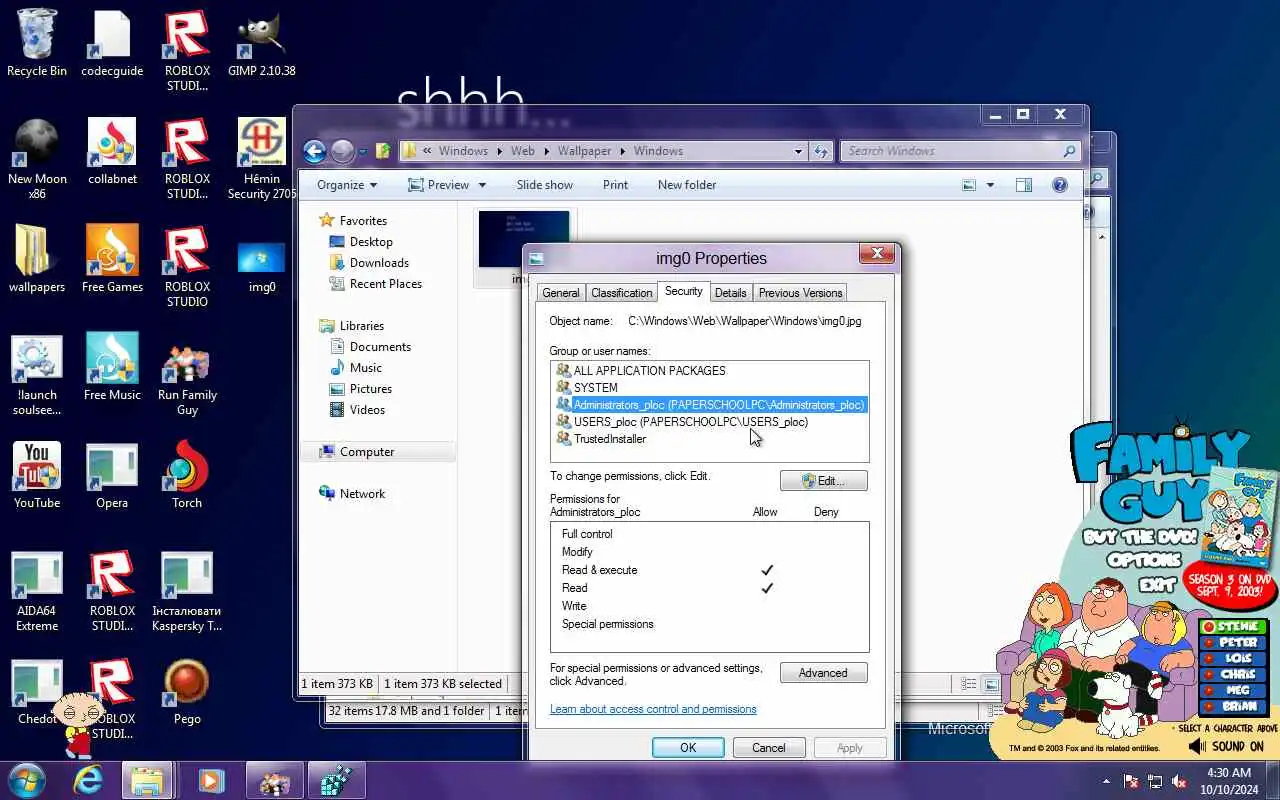1280x800 pixels.
Task: Open Windows Media Player taskbar icon
Action: point(211,781)
